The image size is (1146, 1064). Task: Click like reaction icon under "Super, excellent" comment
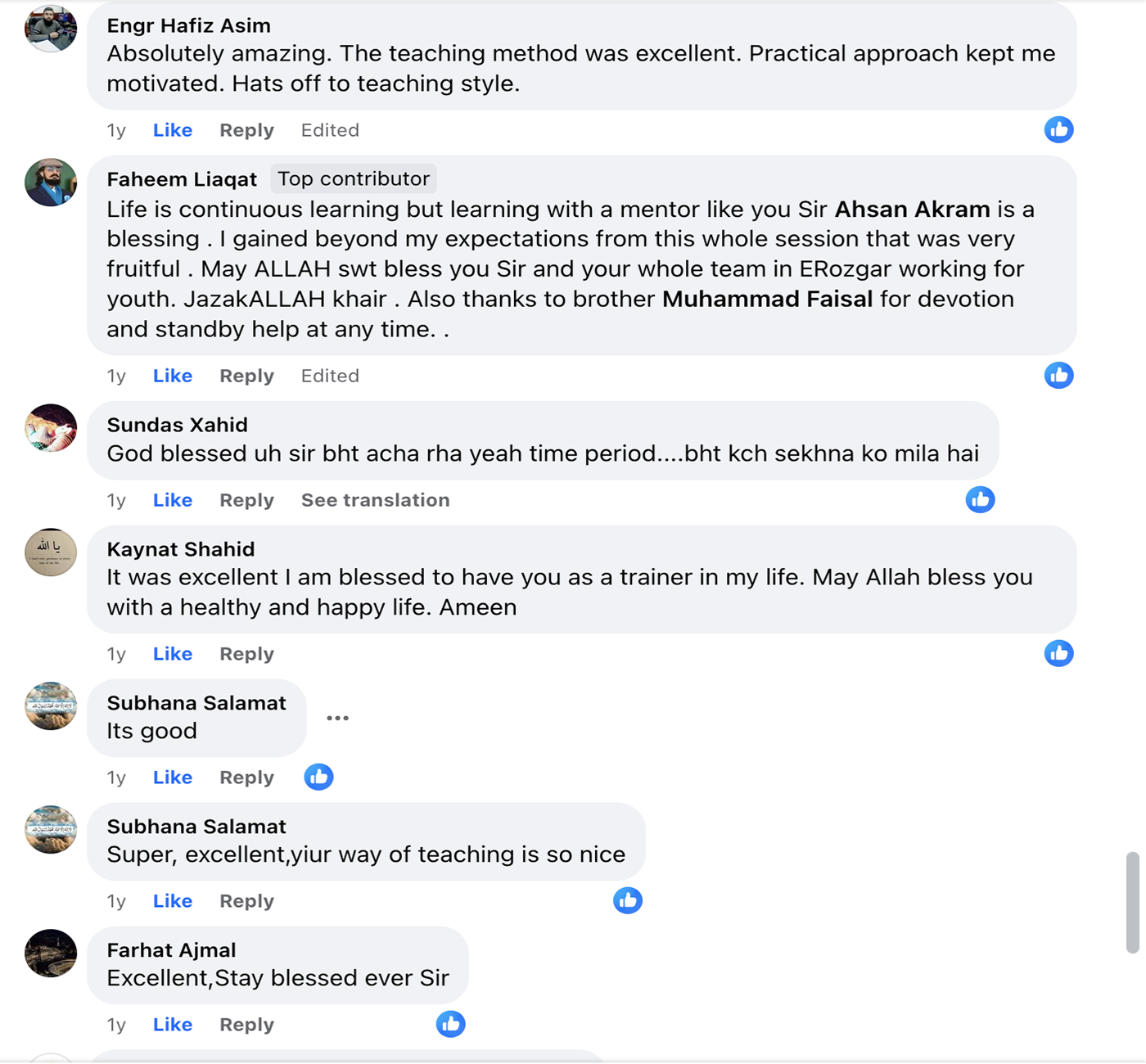(628, 900)
